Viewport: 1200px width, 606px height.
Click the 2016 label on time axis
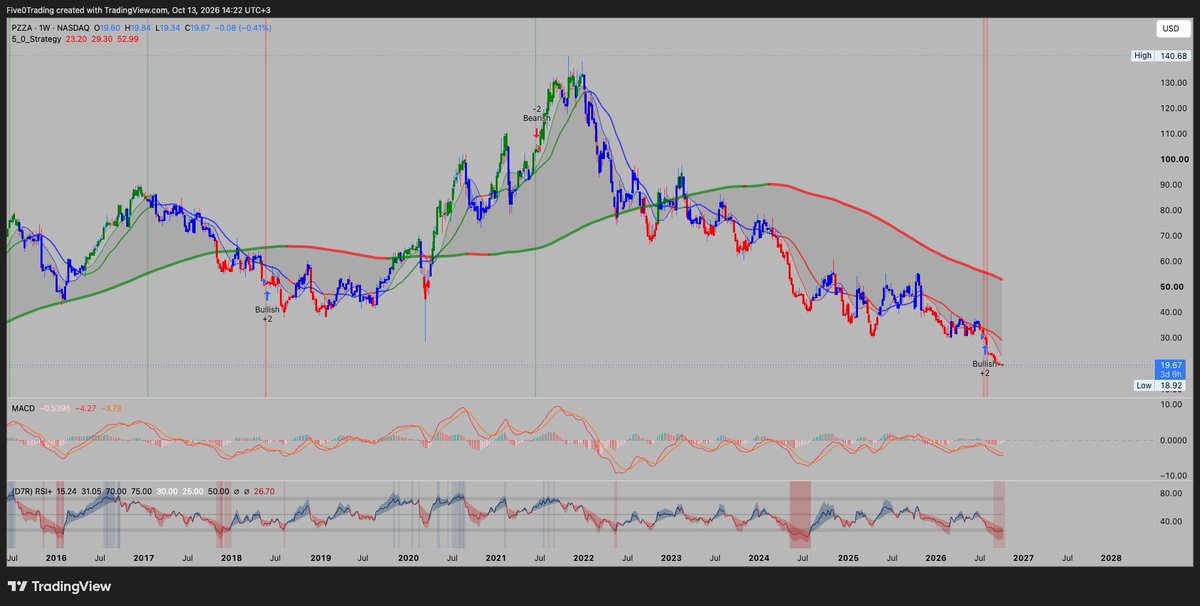[56, 557]
